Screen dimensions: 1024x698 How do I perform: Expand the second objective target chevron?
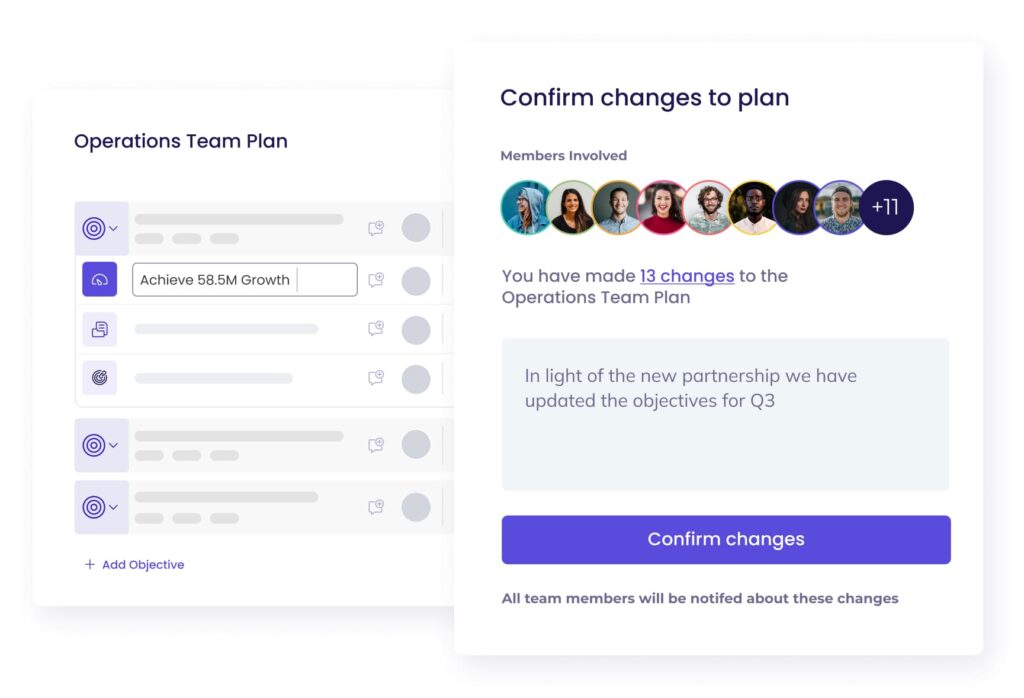pos(114,445)
